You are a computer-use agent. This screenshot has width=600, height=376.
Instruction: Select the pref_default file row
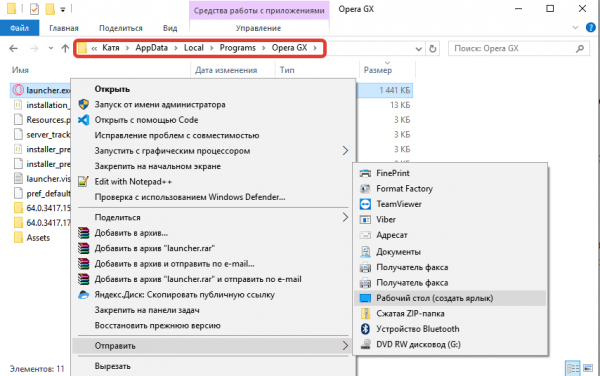pyautogui.click(x=42, y=194)
